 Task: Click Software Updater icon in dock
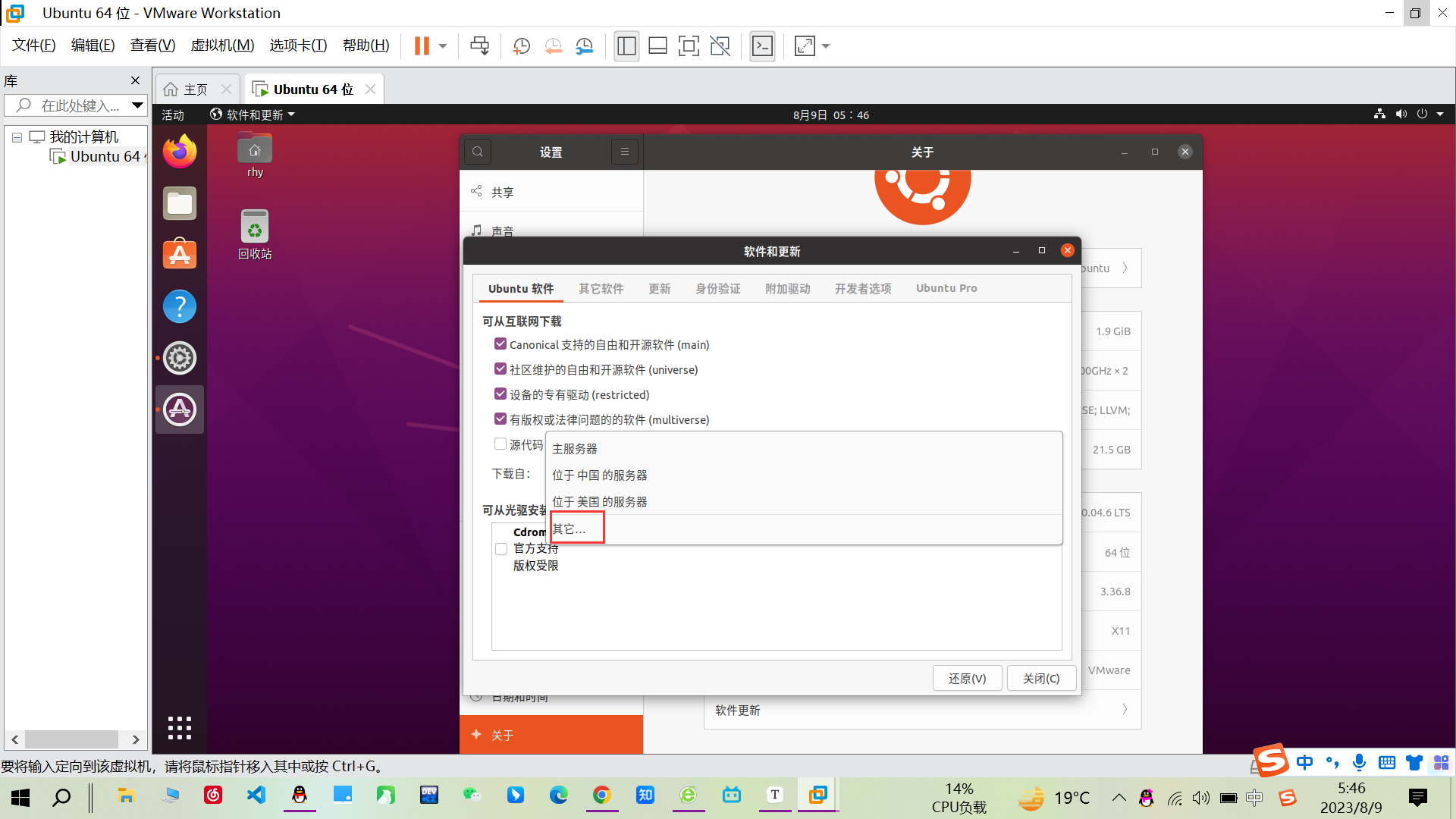point(180,409)
